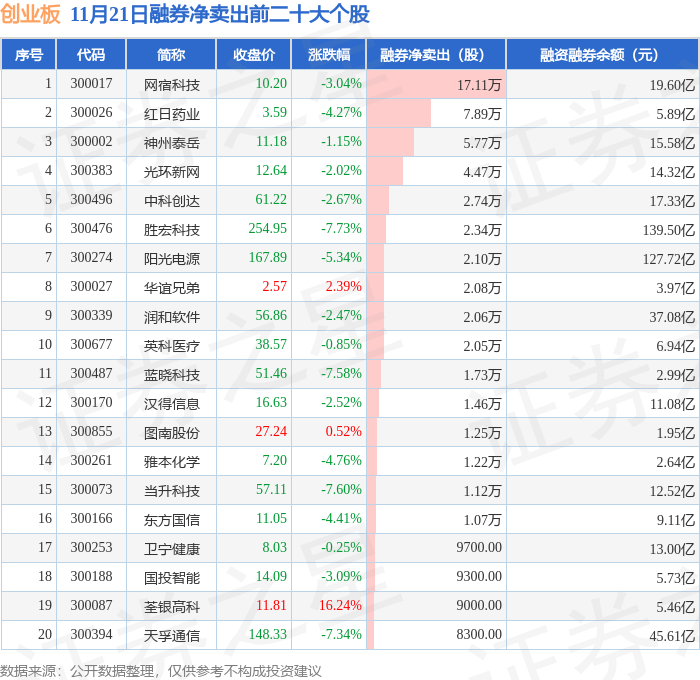Viewport: 700px width, 680px height.
Task: Click the 9700.00 net short sale value
Action: [x=479, y=548]
